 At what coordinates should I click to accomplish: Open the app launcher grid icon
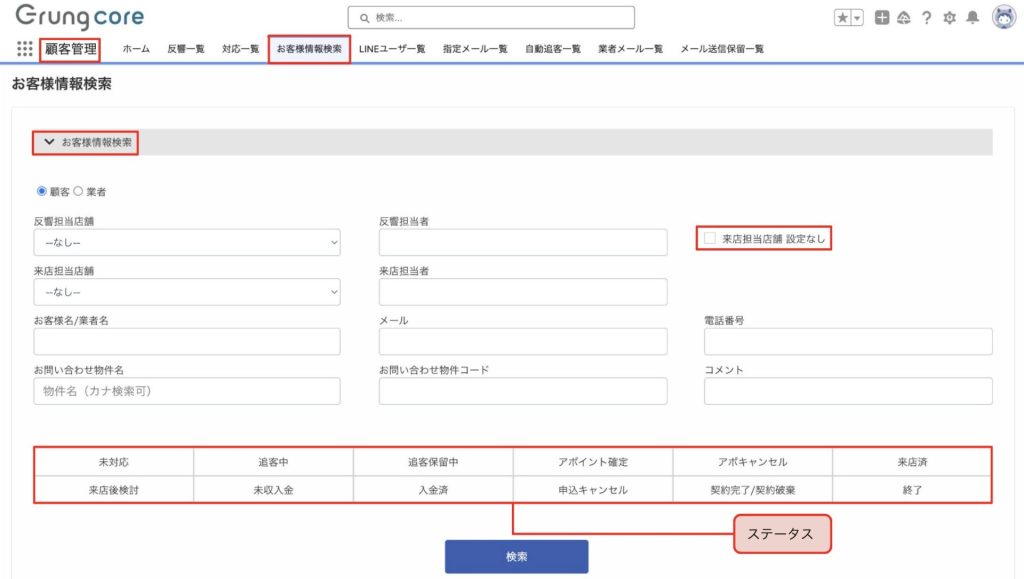[24, 49]
